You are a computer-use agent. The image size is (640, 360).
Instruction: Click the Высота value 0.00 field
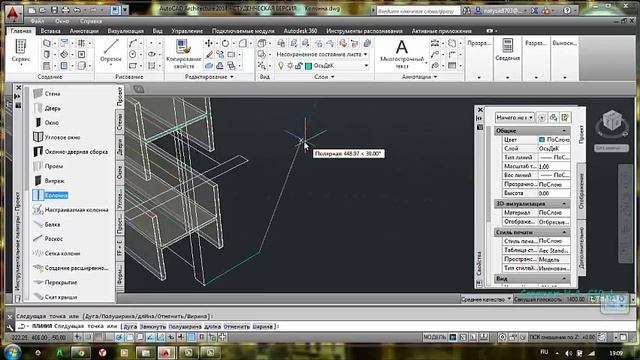click(554, 193)
